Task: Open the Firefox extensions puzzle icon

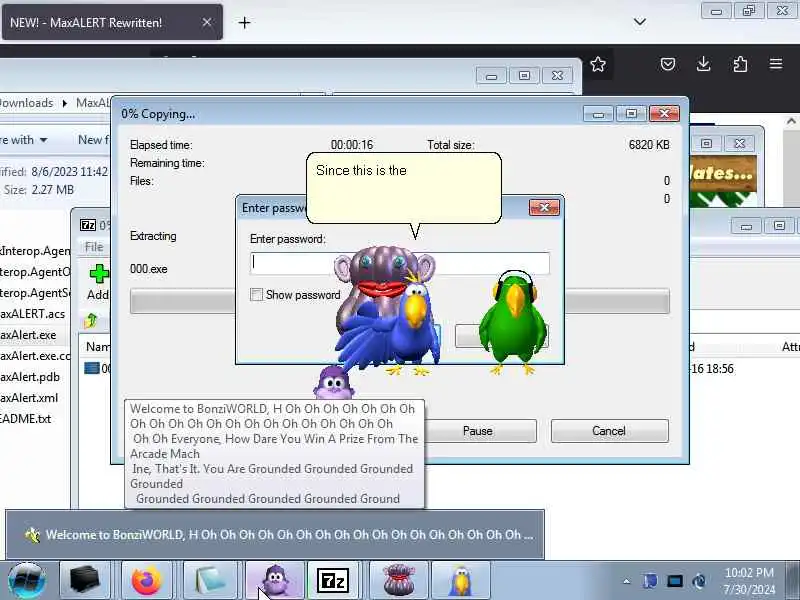Action: pyautogui.click(x=740, y=64)
